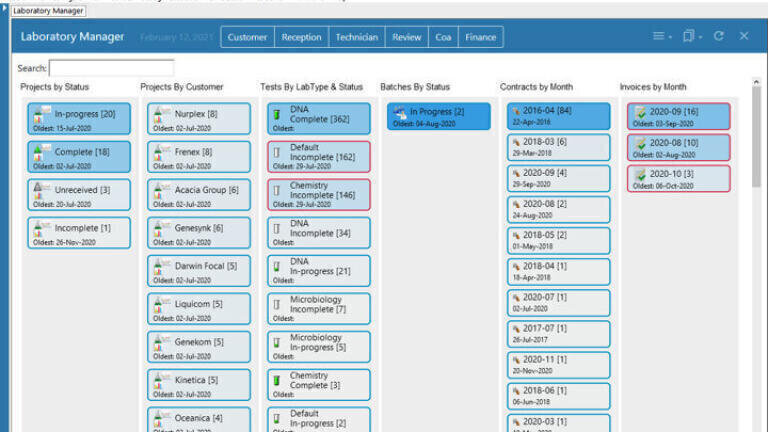Image resolution: width=768 pixels, height=432 pixels.
Task: Select the 2018-04 [1] contracts text
Action: click(545, 266)
